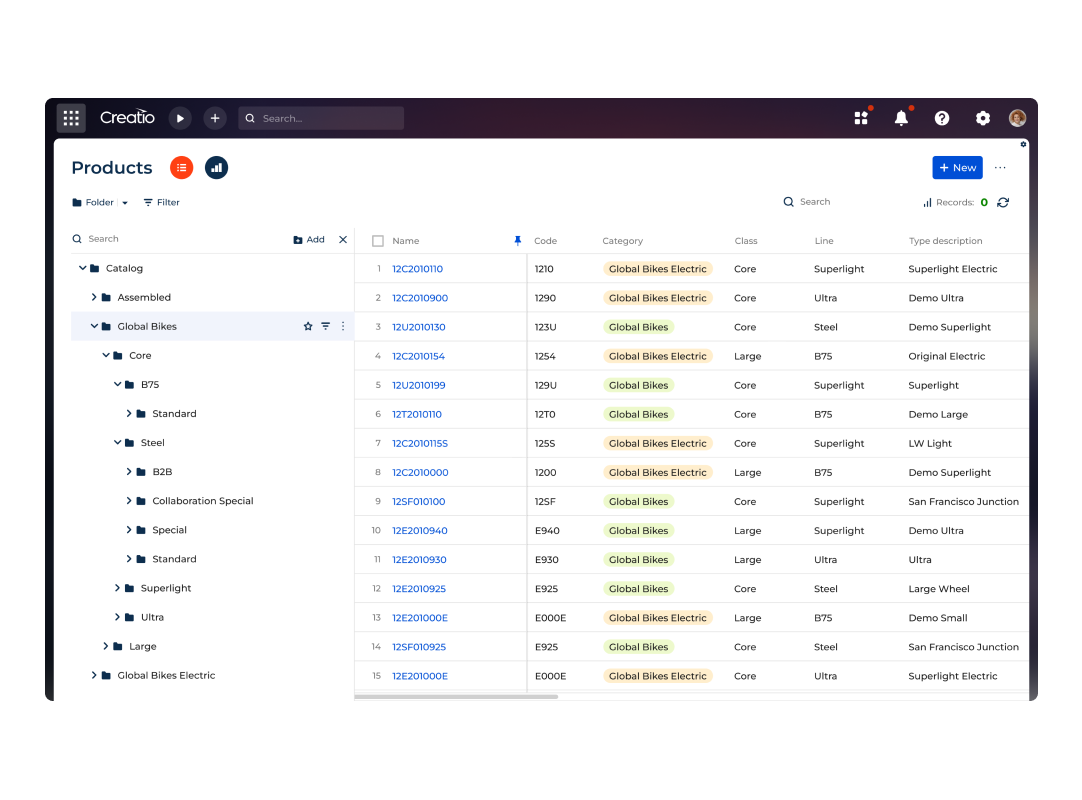Expand the Global Bikes Electric folder

94,674
